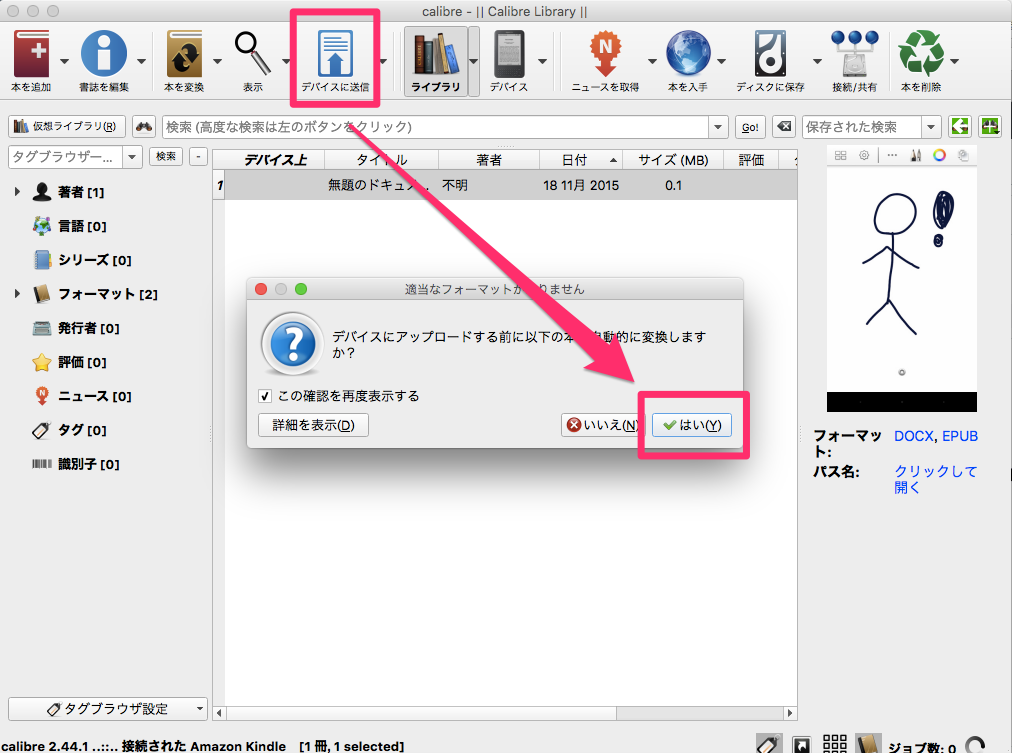
Task: Click the Convert books (本を変換) icon
Action: [184, 54]
